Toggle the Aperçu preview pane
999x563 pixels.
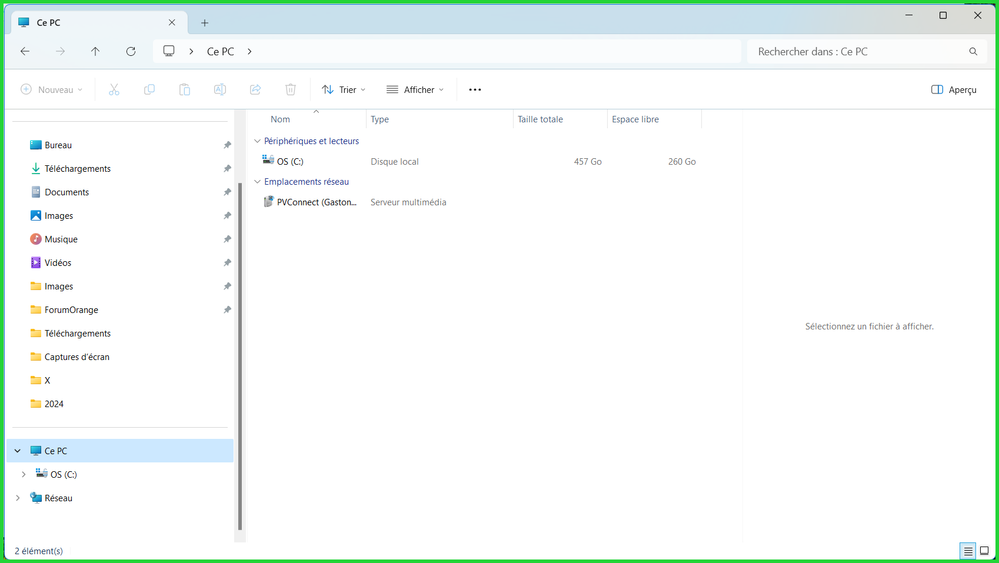pos(953,90)
